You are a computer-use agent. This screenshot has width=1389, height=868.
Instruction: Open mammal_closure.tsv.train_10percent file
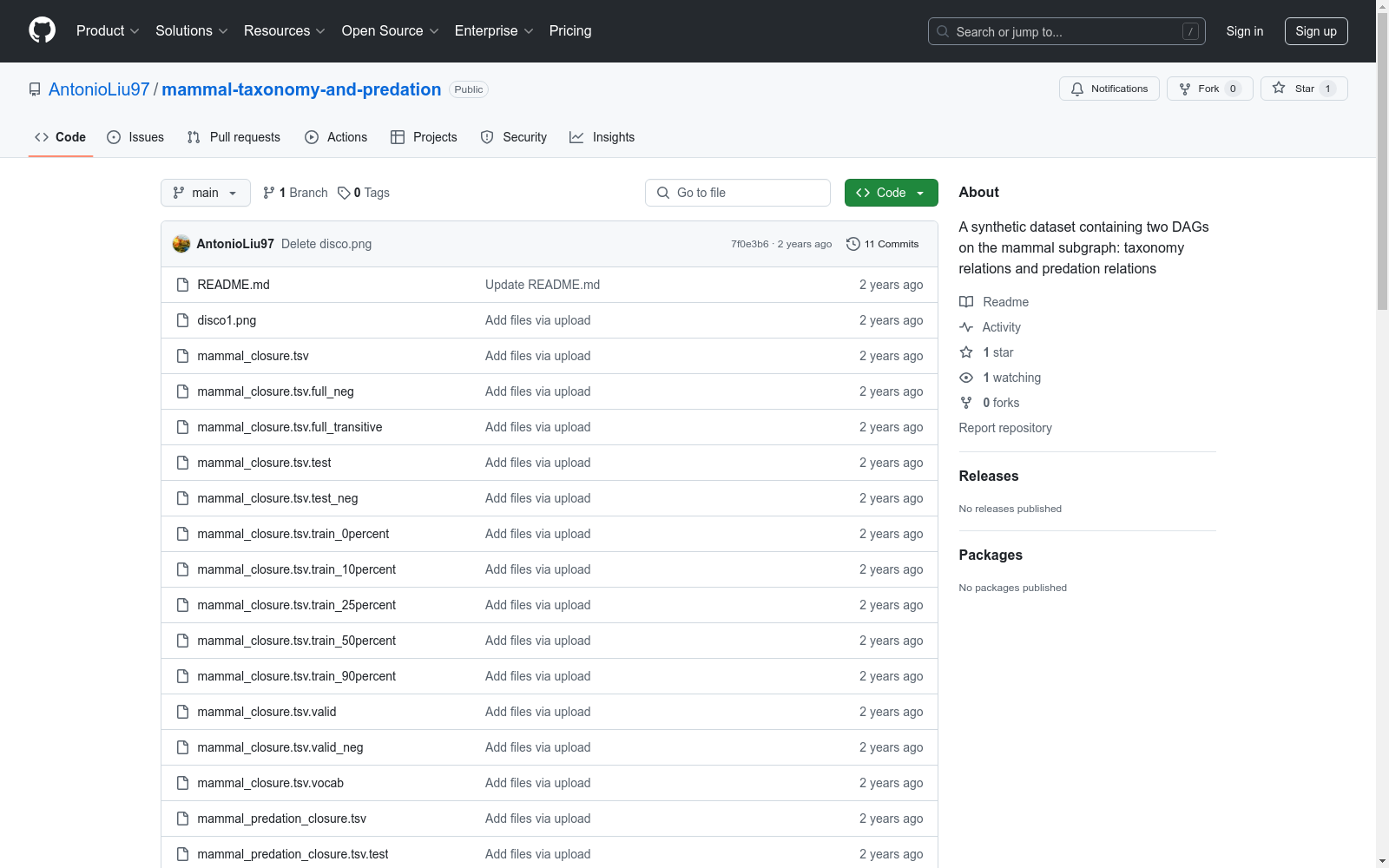297,569
